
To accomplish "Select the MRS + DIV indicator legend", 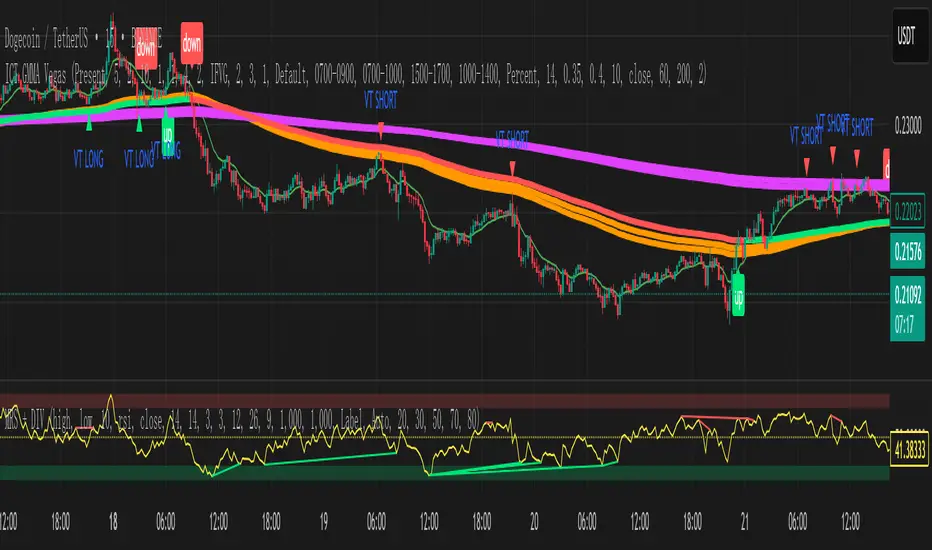I will click(241, 420).
